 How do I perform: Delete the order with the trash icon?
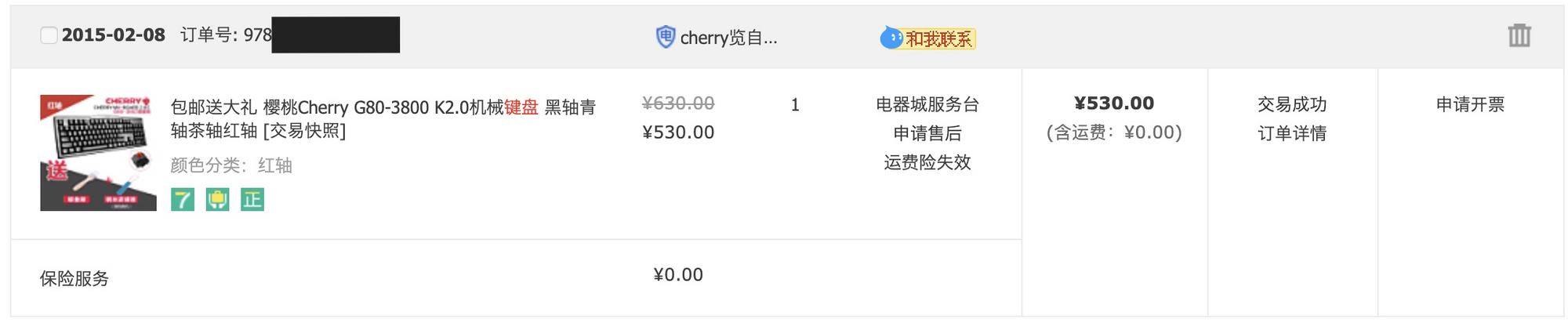[x=1519, y=35]
